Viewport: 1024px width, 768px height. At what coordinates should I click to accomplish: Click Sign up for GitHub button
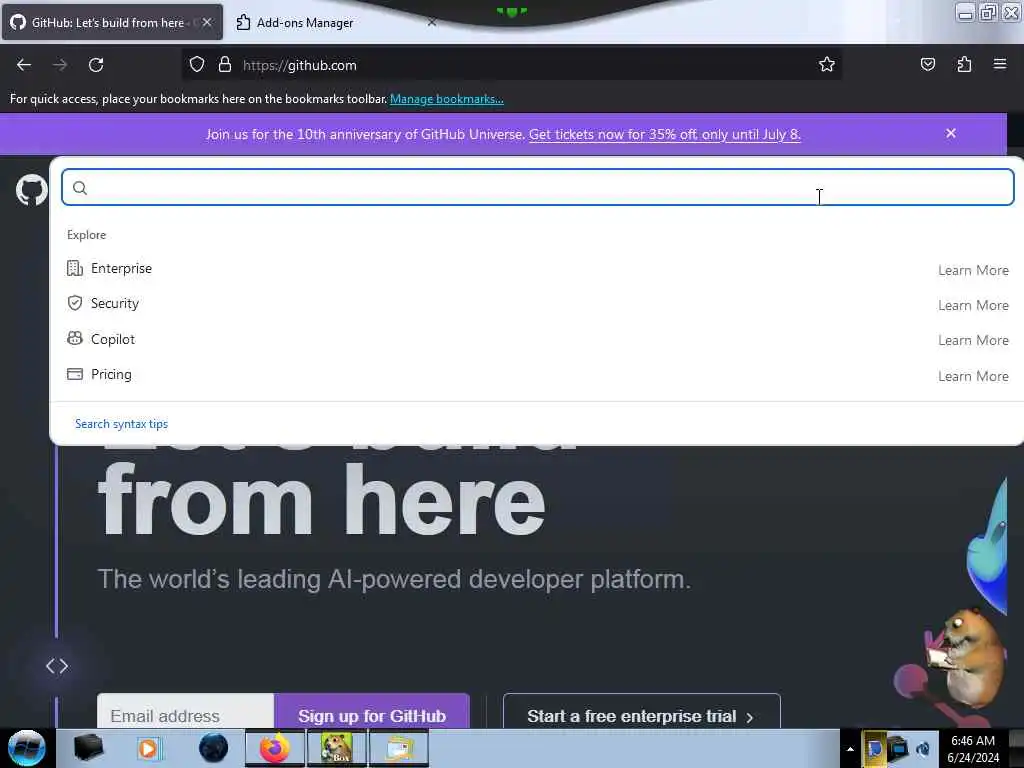[x=372, y=712]
